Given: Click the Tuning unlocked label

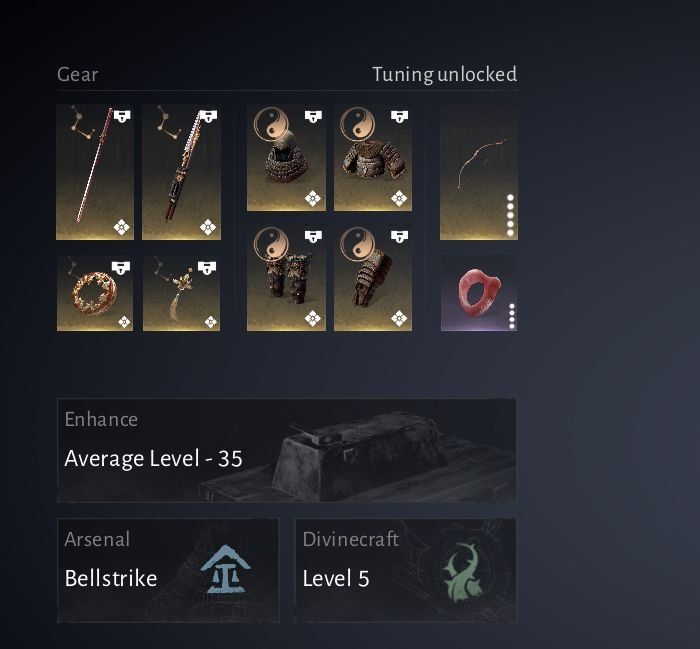Looking at the screenshot, I should 445,74.
